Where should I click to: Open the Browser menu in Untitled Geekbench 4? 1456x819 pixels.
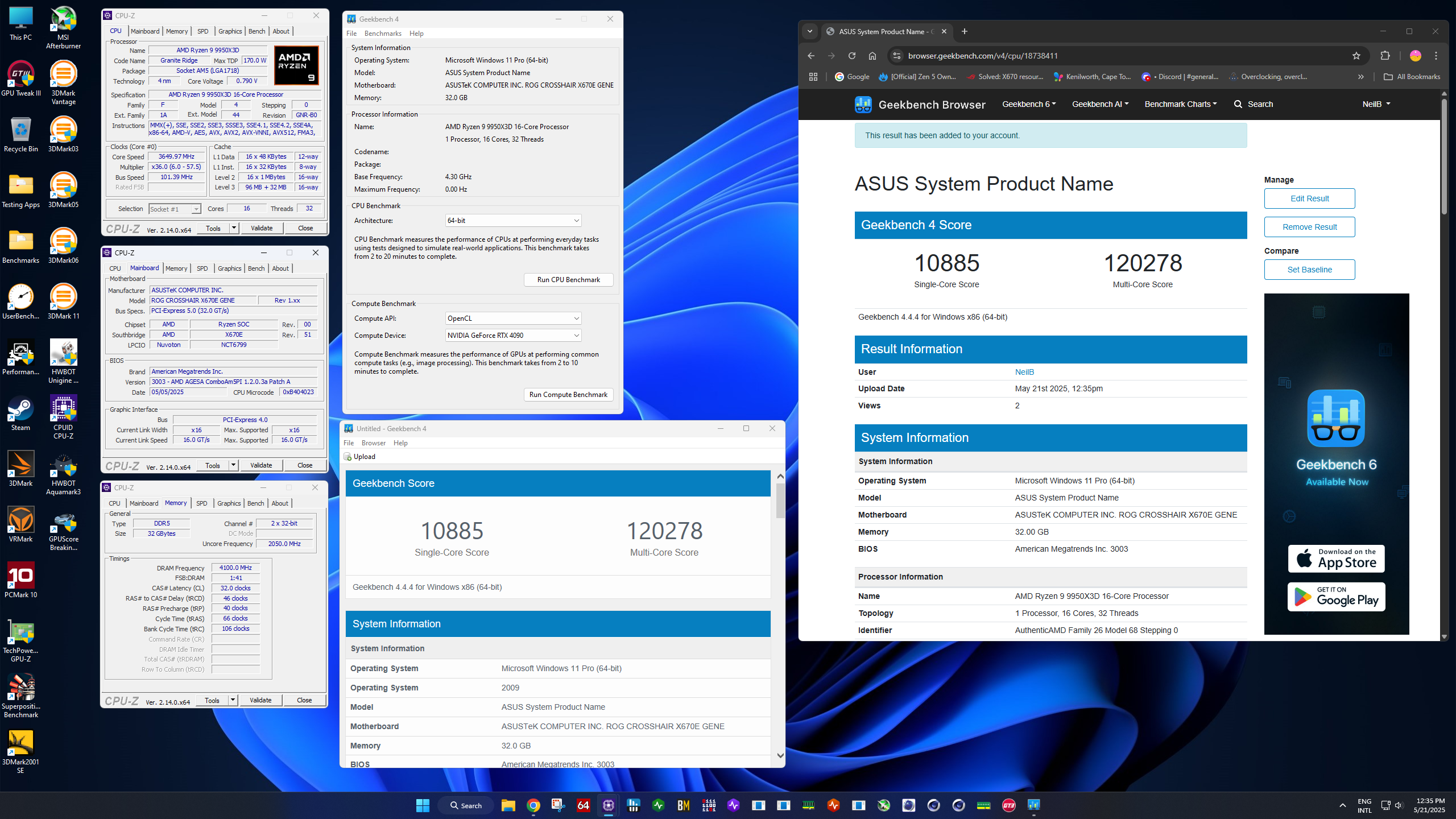click(373, 443)
